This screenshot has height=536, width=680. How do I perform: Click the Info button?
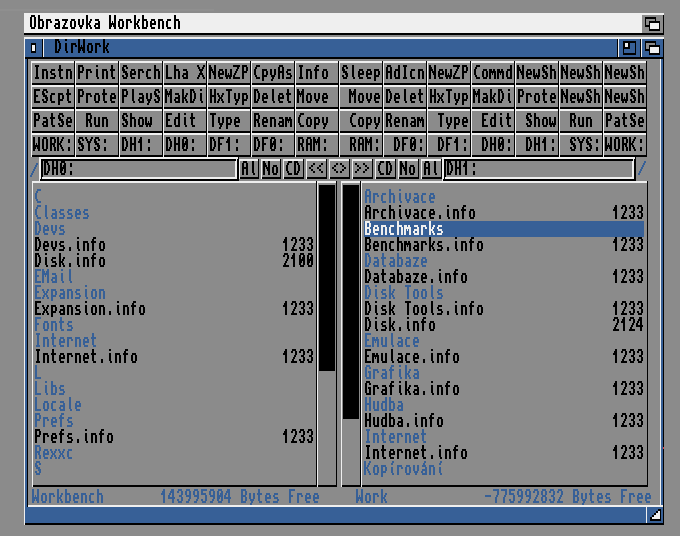pyautogui.click(x=313, y=73)
